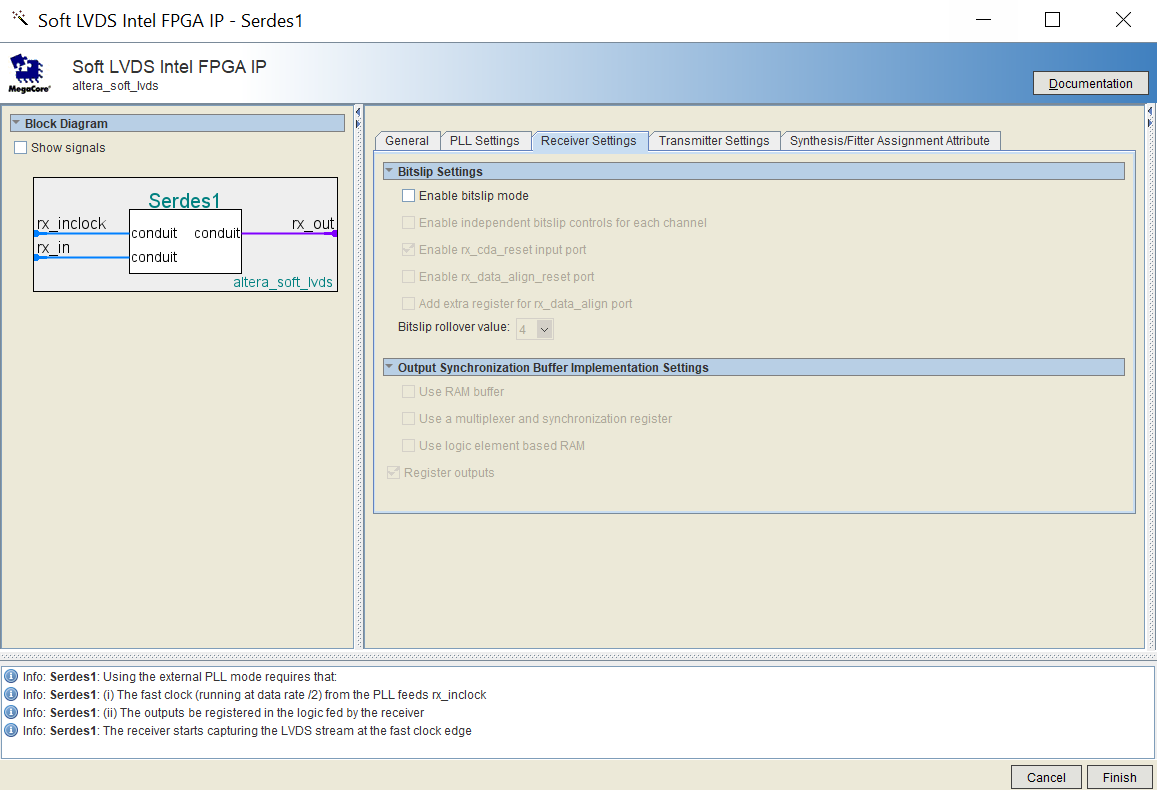The width and height of the screenshot is (1157, 790).
Task: Toggle Use RAM buffer checkbox
Action: tap(408, 392)
